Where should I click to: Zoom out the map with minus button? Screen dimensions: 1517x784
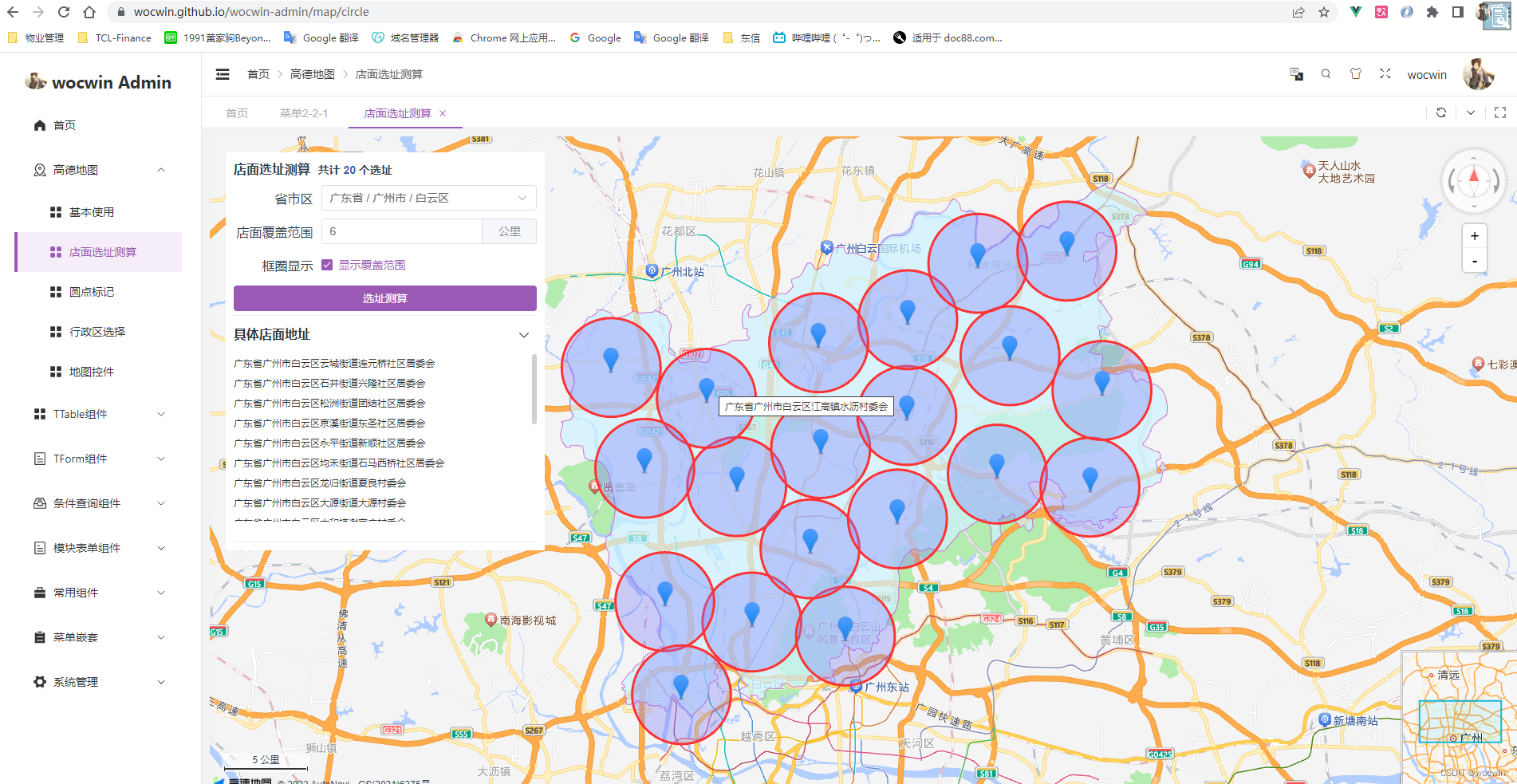[x=1475, y=261]
